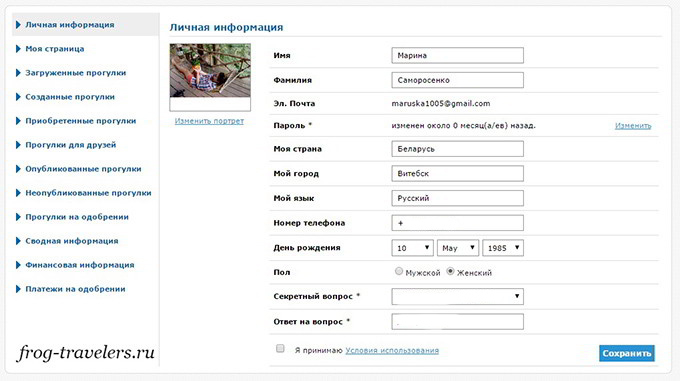Open Финансовая информация section
Screen dimensions: 680x381
pyautogui.click(x=80, y=265)
